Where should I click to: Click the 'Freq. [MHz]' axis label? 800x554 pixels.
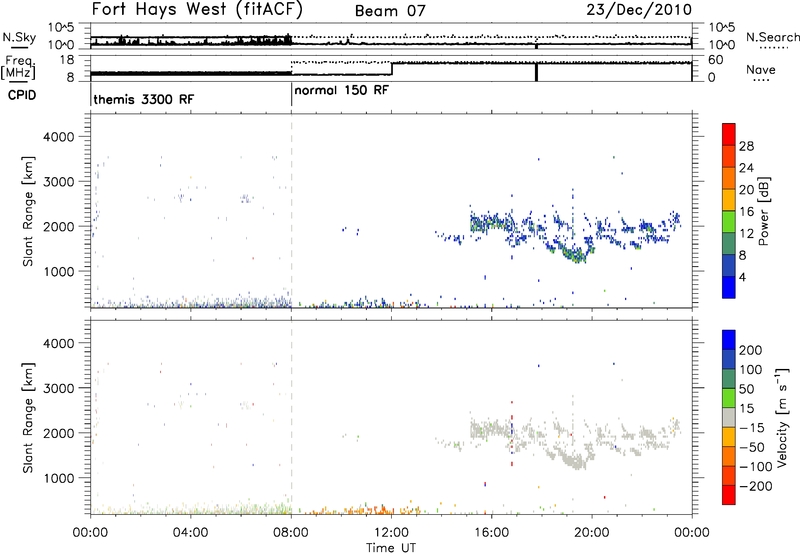(x=19, y=67)
